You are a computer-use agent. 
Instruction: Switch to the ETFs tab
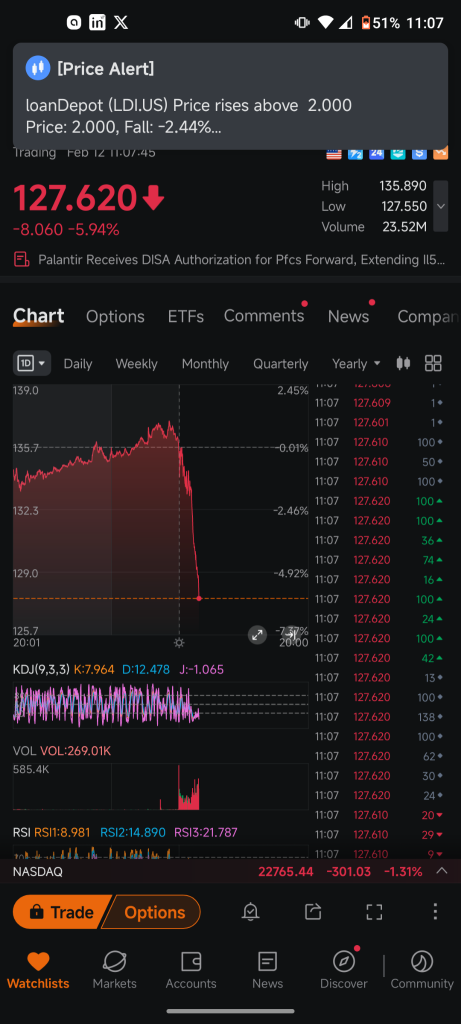point(185,317)
